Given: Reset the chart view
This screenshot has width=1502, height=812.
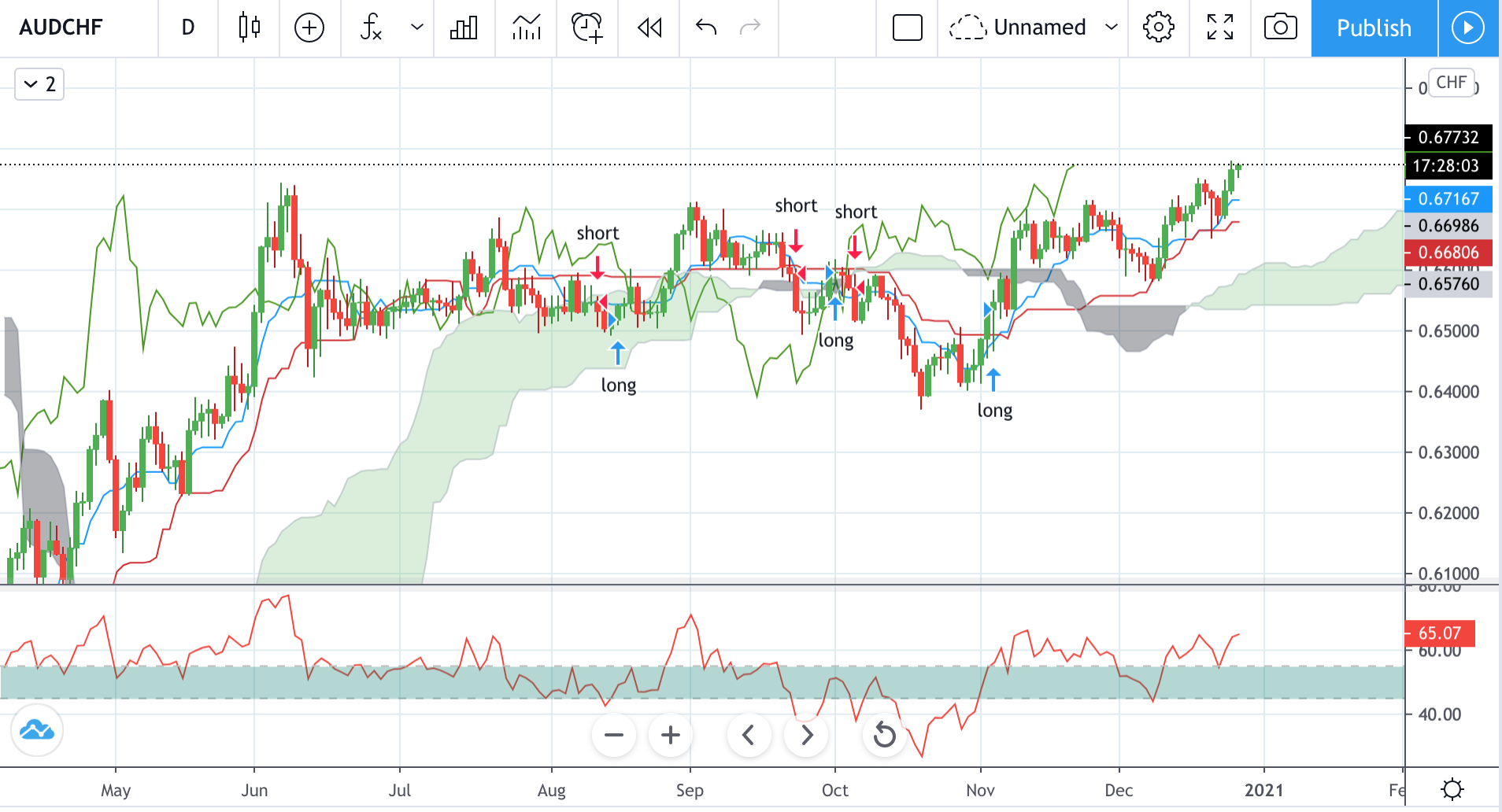Looking at the screenshot, I should pos(885,735).
